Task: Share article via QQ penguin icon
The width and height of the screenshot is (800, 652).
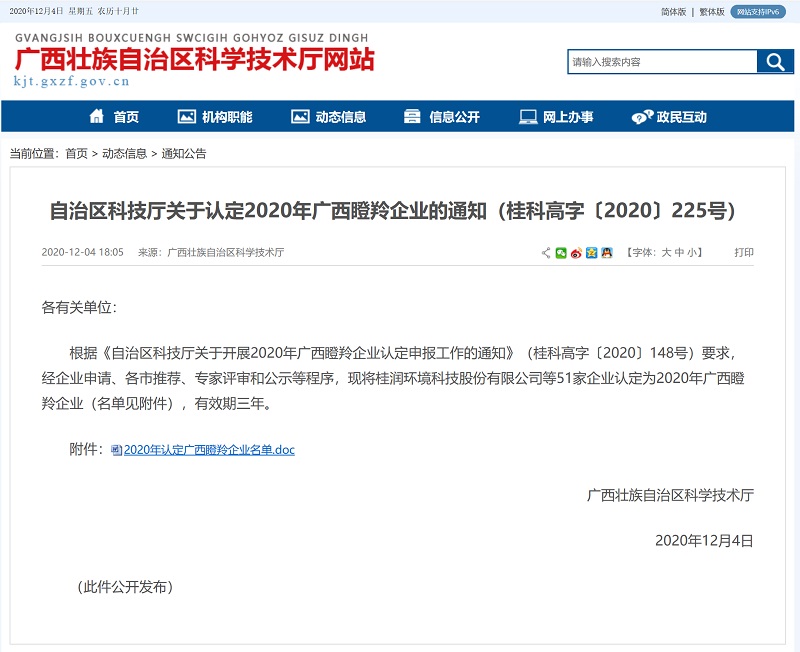Action: coord(606,253)
